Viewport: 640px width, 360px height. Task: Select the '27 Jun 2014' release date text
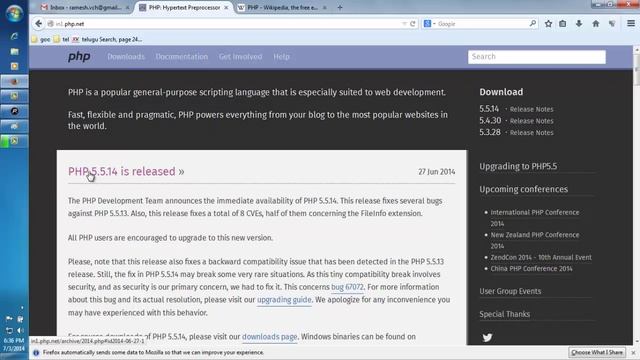click(436, 172)
